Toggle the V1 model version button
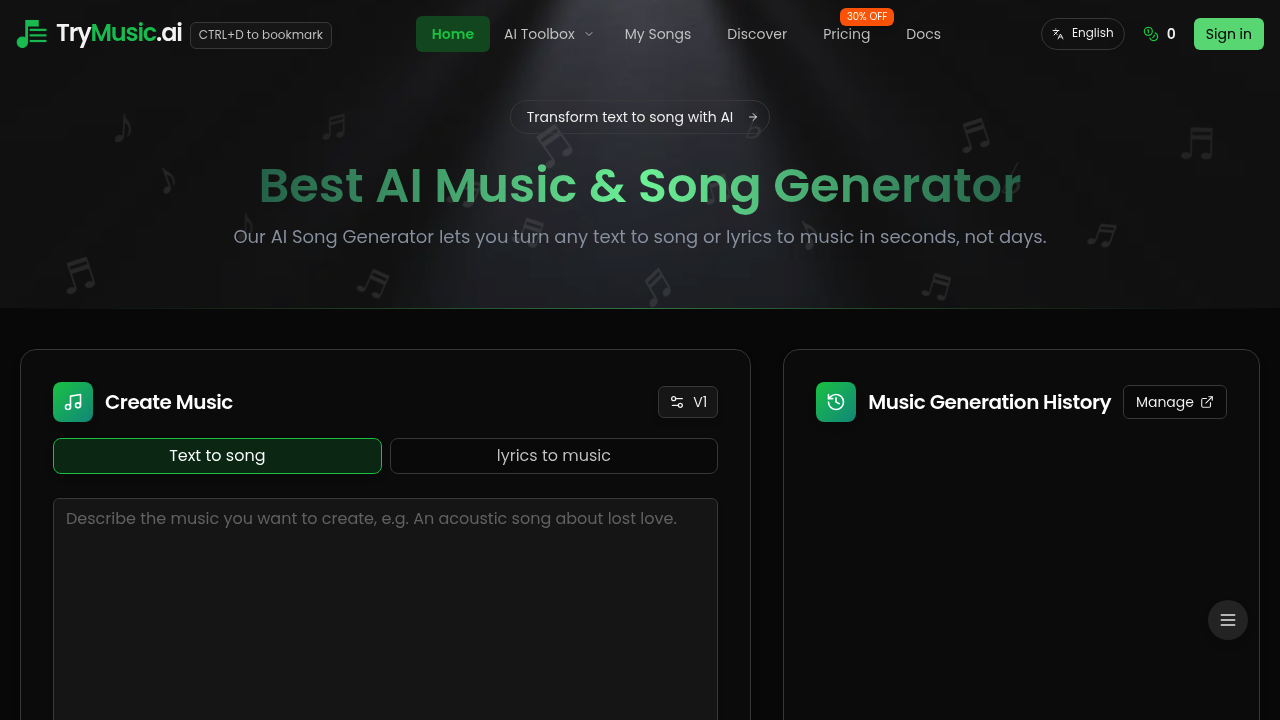This screenshot has height=720, width=1280. click(688, 402)
